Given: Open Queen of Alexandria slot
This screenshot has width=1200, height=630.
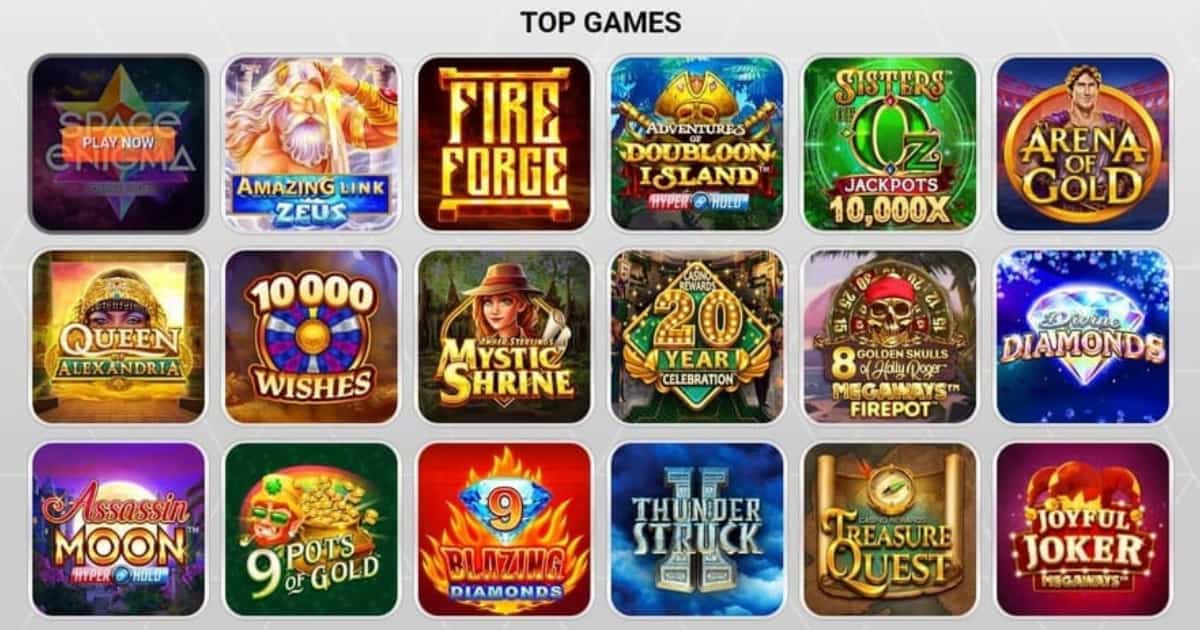Looking at the screenshot, I should pos(118,337).
